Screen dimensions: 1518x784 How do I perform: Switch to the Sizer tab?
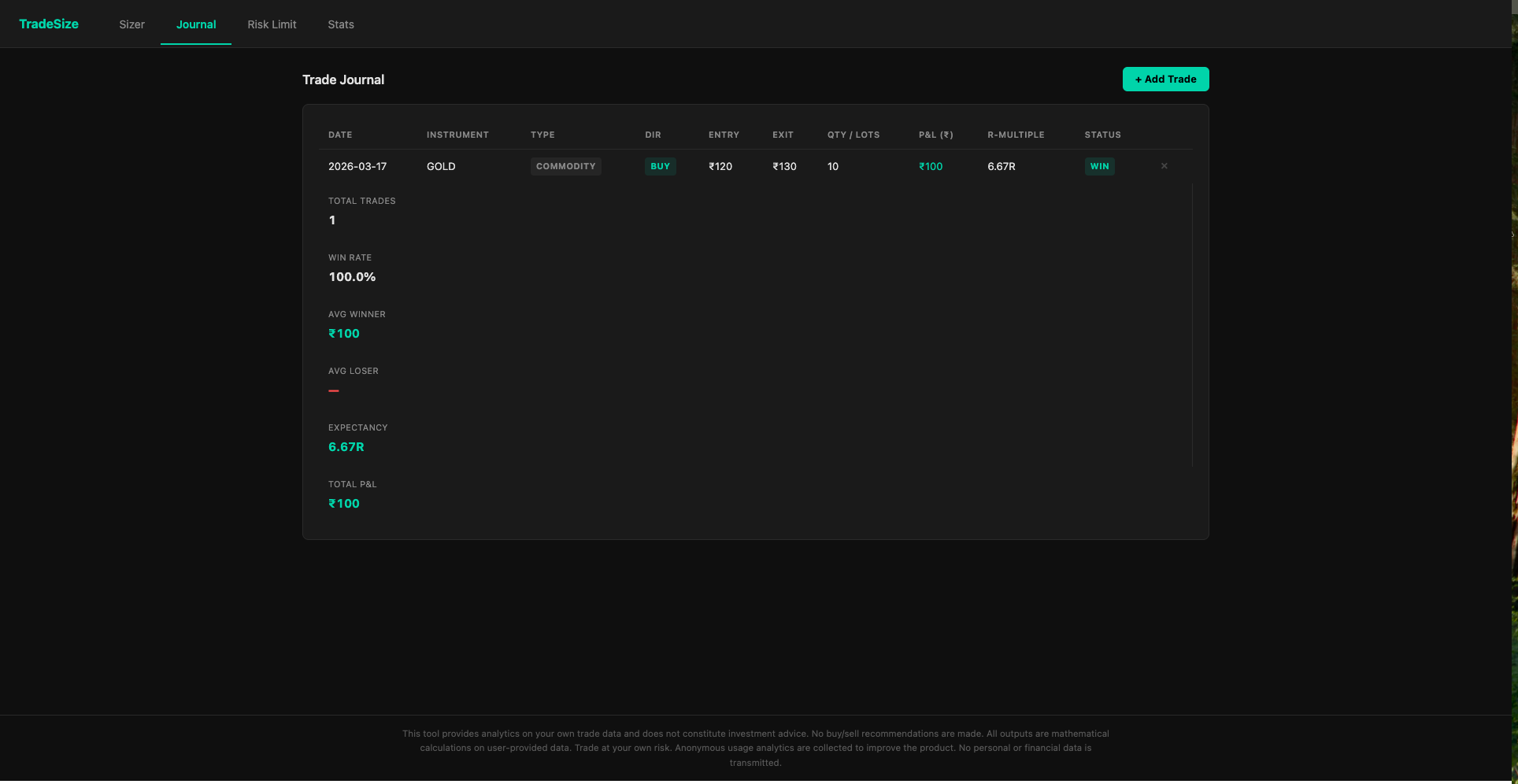coord(131,24)
